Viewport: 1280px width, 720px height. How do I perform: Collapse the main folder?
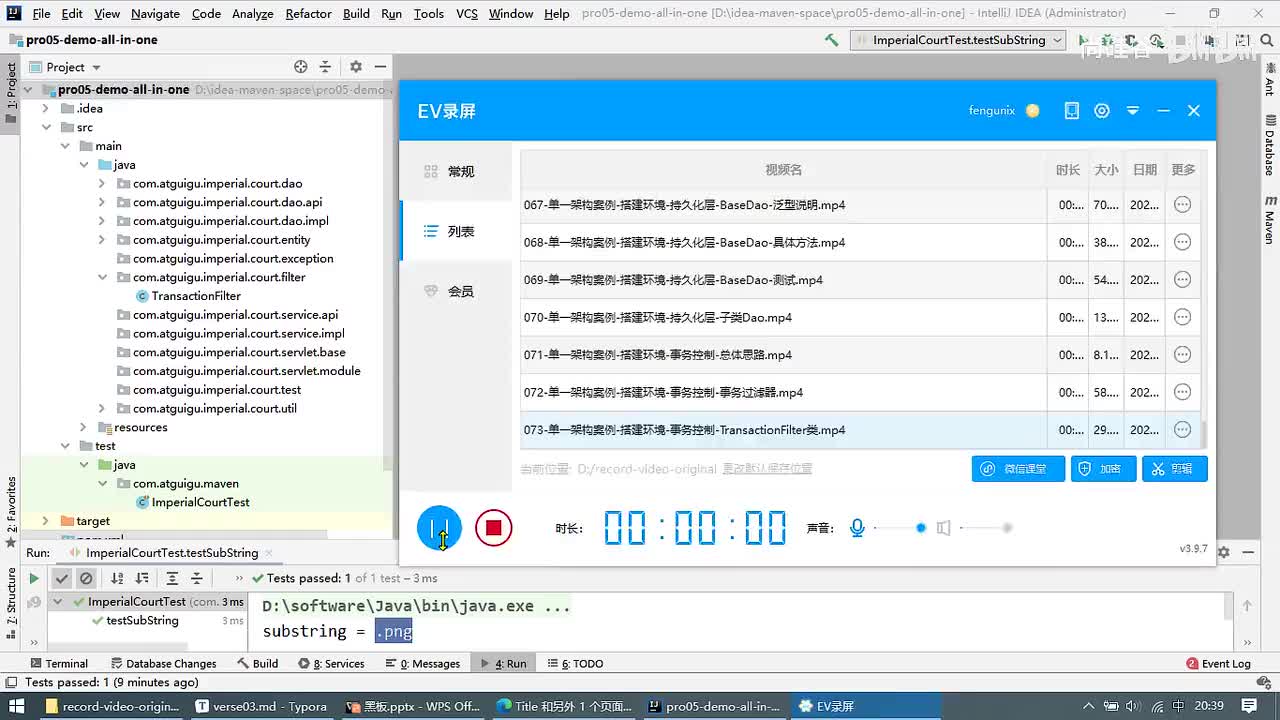pyautogui.click(x=65, y=146)
